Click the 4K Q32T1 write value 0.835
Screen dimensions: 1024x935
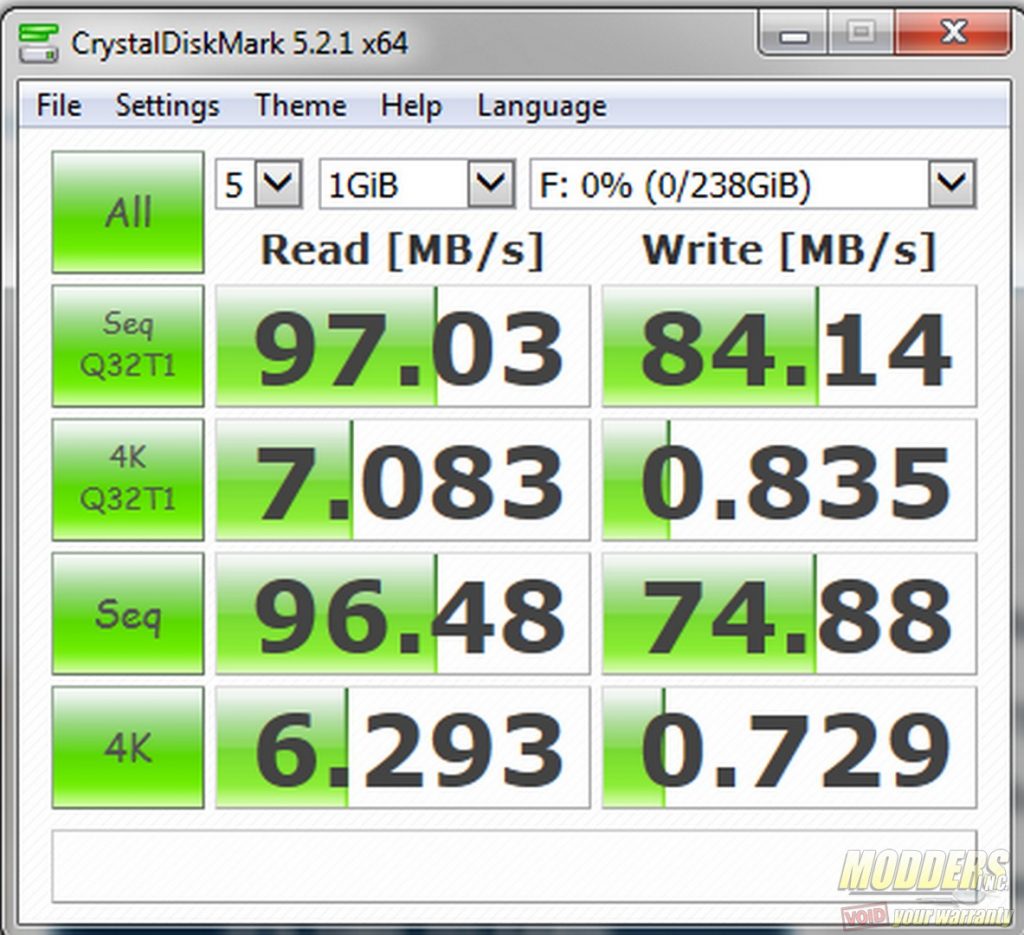coord(789,480)
